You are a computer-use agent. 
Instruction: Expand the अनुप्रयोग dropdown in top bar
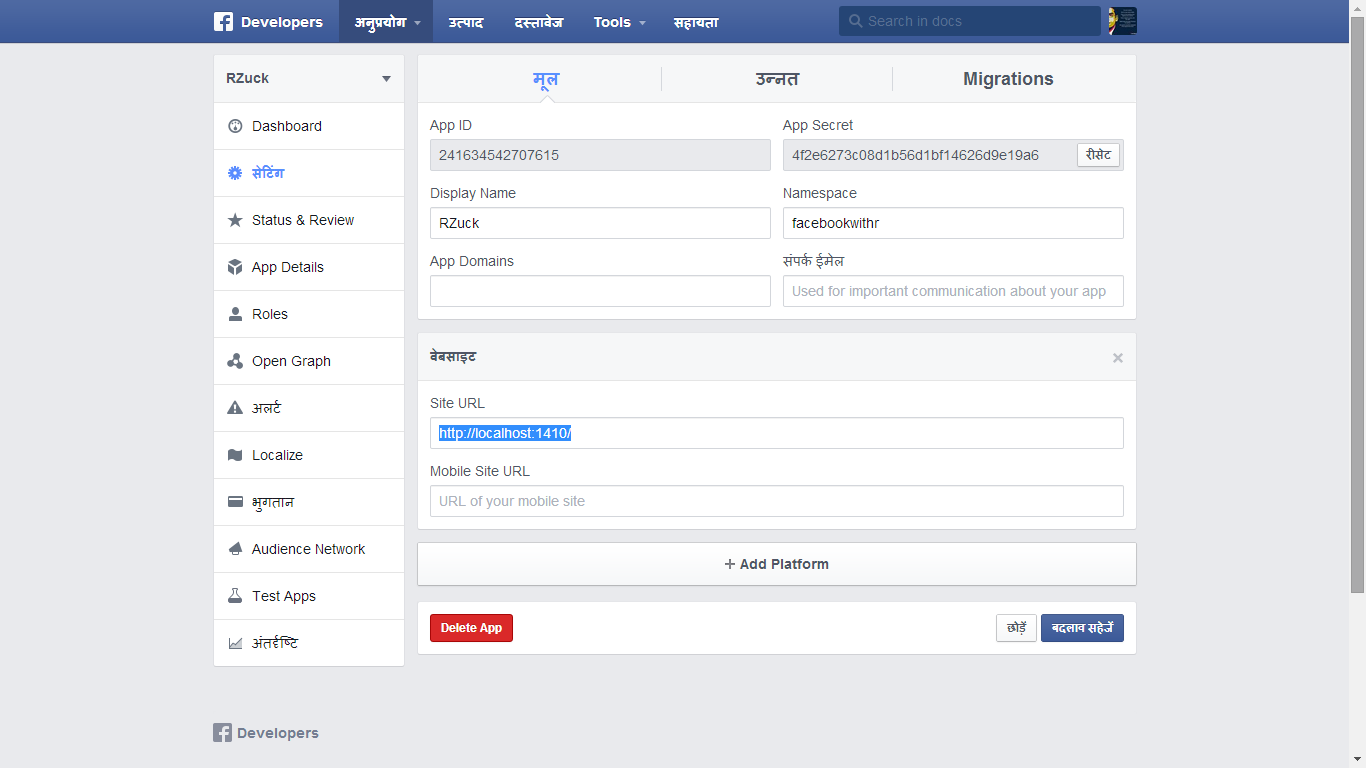(386, 22)
